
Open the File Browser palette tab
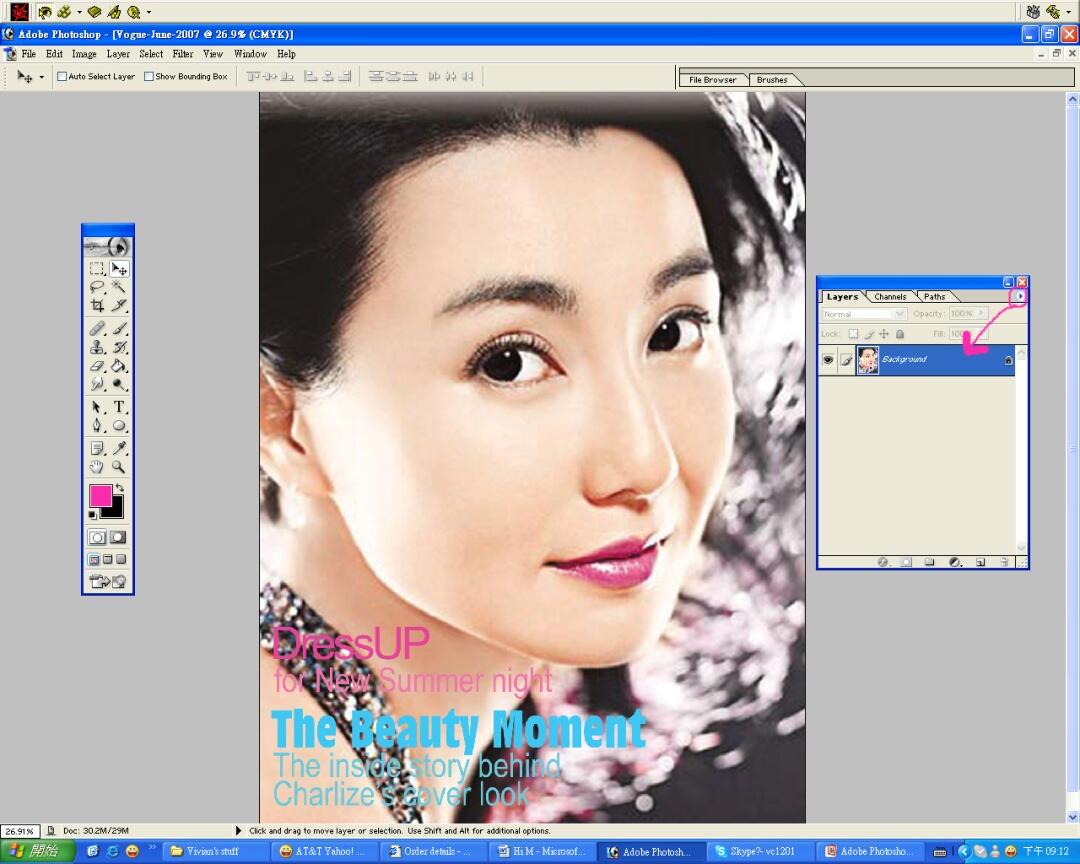[x=712, y=80]
